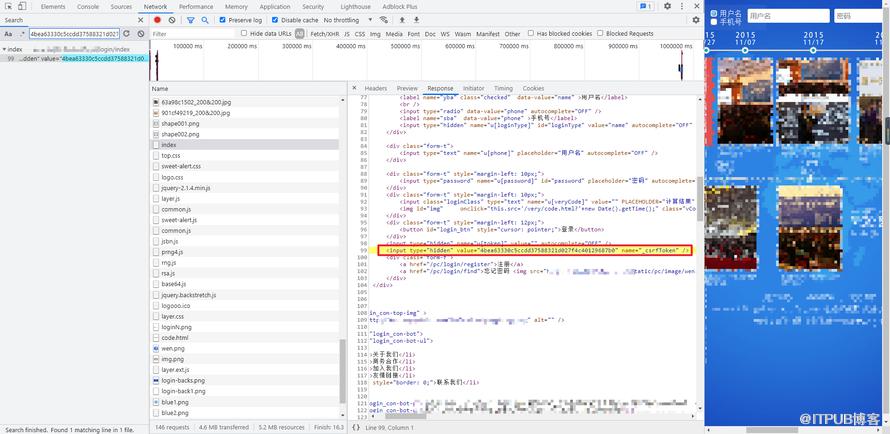
Task: Select jquery-2.1.4.min.js in the request list
Action: [245, 188]
